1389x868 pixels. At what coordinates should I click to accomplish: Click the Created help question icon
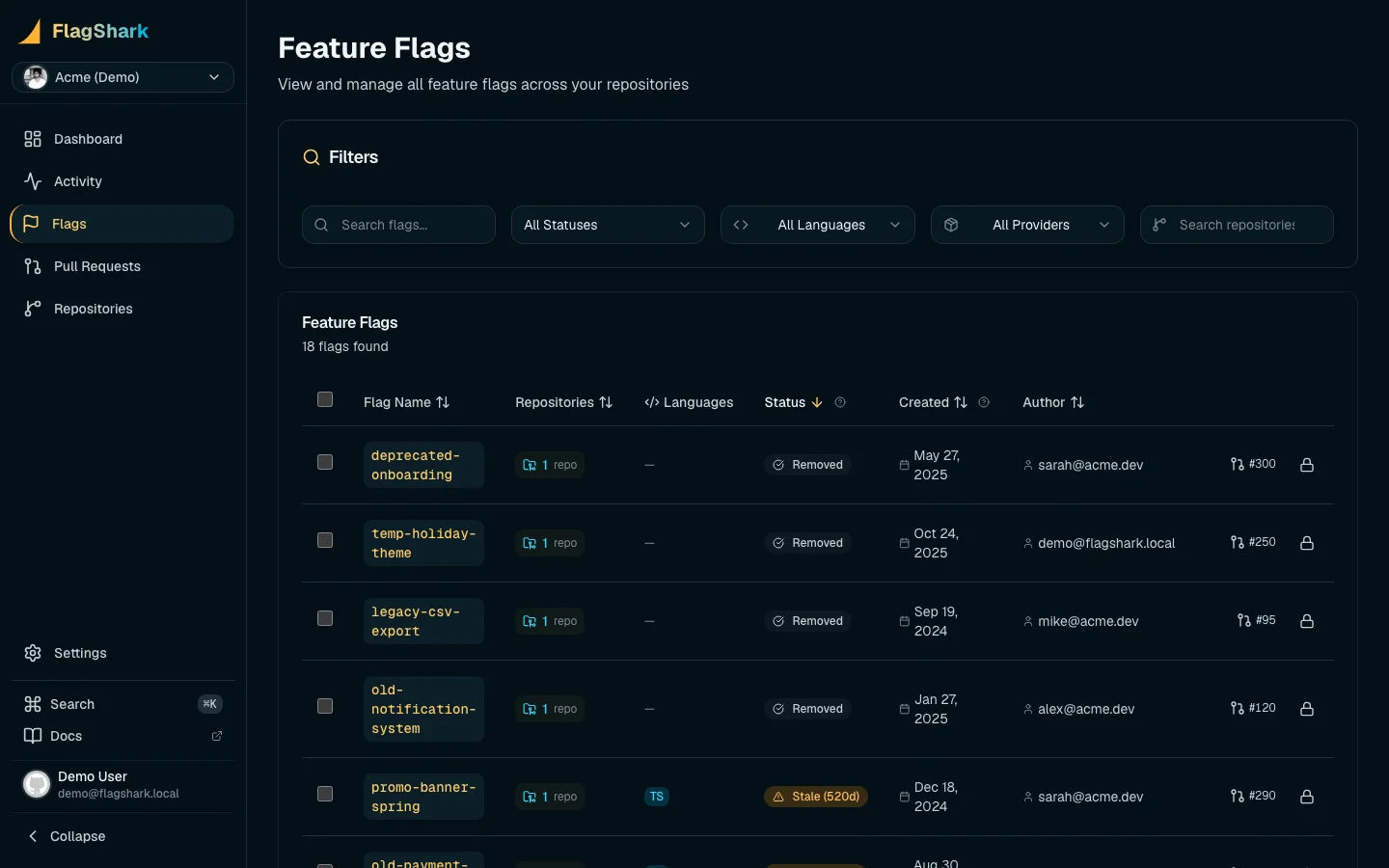tap(984, 402)
